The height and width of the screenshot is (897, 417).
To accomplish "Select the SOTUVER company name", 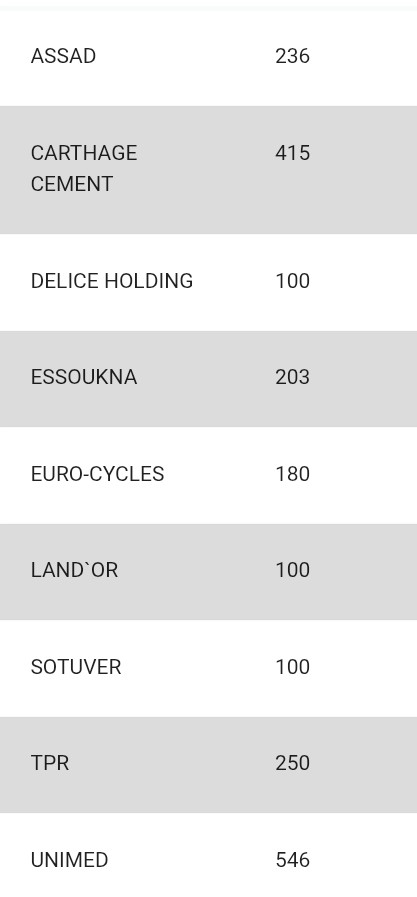I will tap(76, 667).
